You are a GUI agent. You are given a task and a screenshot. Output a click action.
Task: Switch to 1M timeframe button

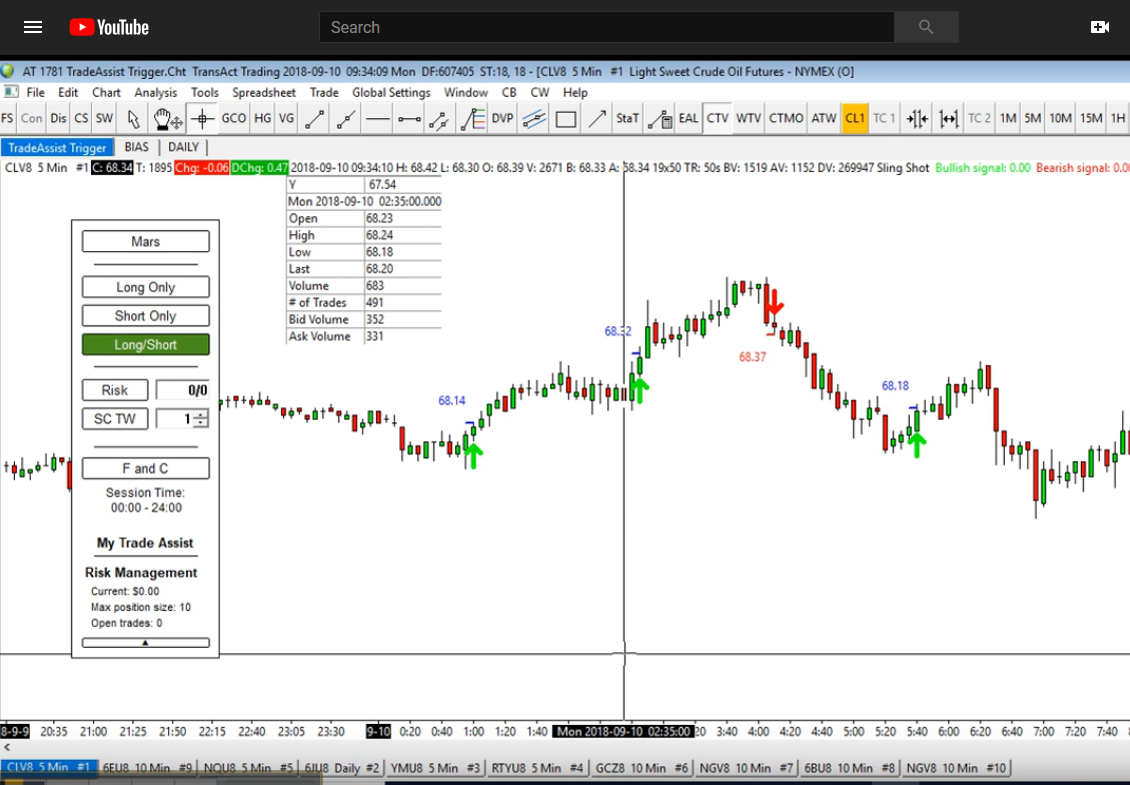pos(1007,119)
